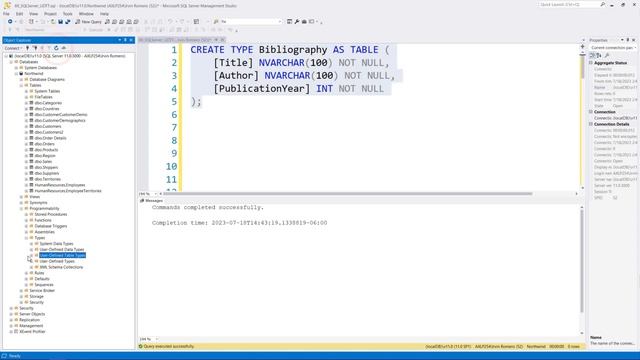Switch to the Messages results tab
The height and width of the screenshot is (360, 640).
click(x=151, y=200)
